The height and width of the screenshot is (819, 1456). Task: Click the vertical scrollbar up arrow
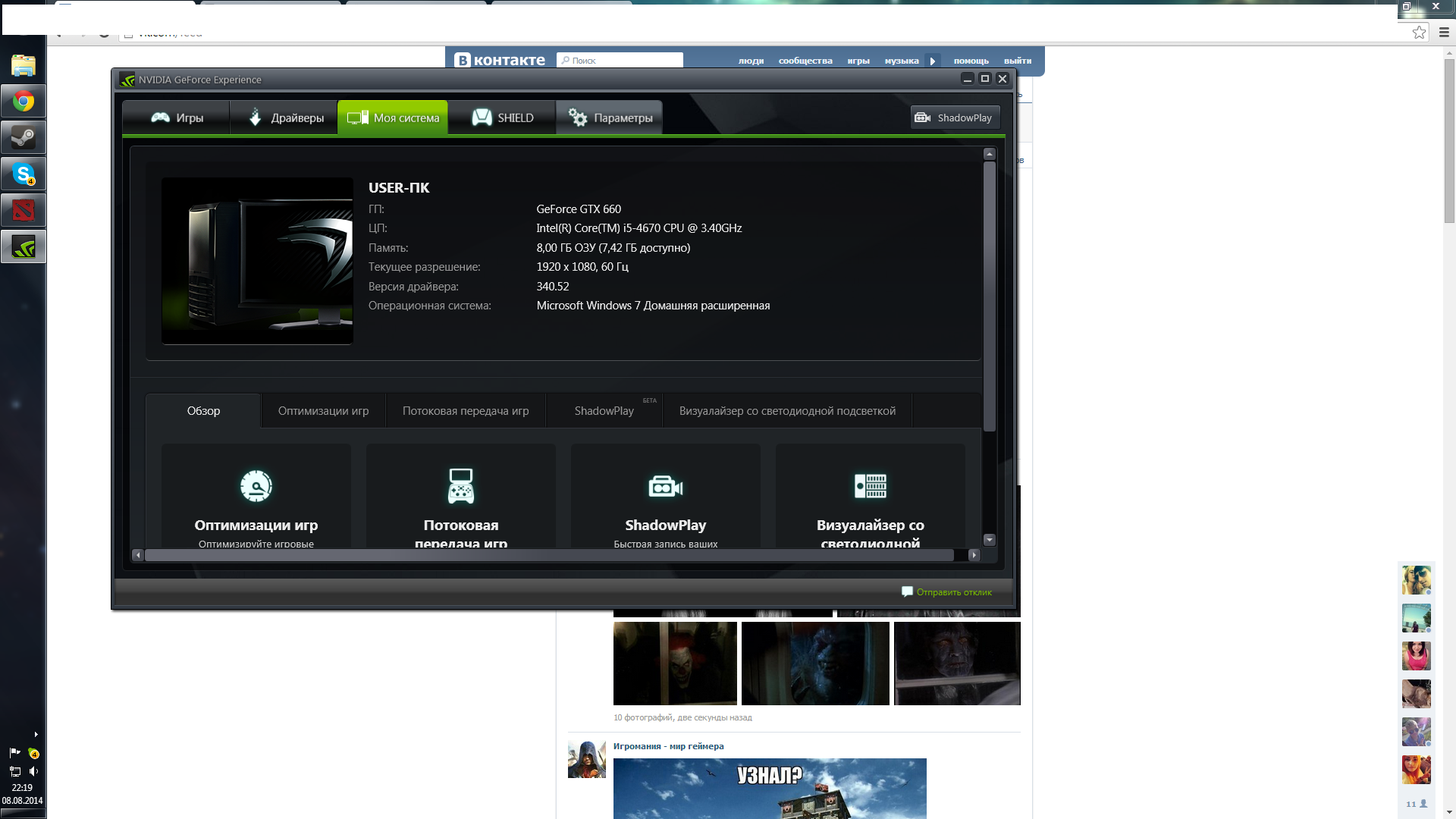[989, 154]
